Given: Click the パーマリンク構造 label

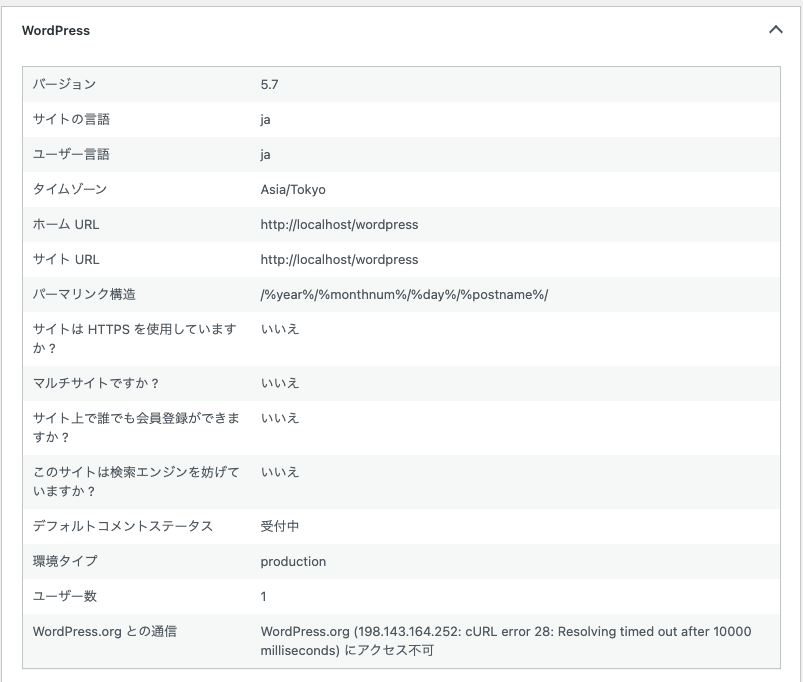Looking at the screenshot, I should [x=84, y=294].
